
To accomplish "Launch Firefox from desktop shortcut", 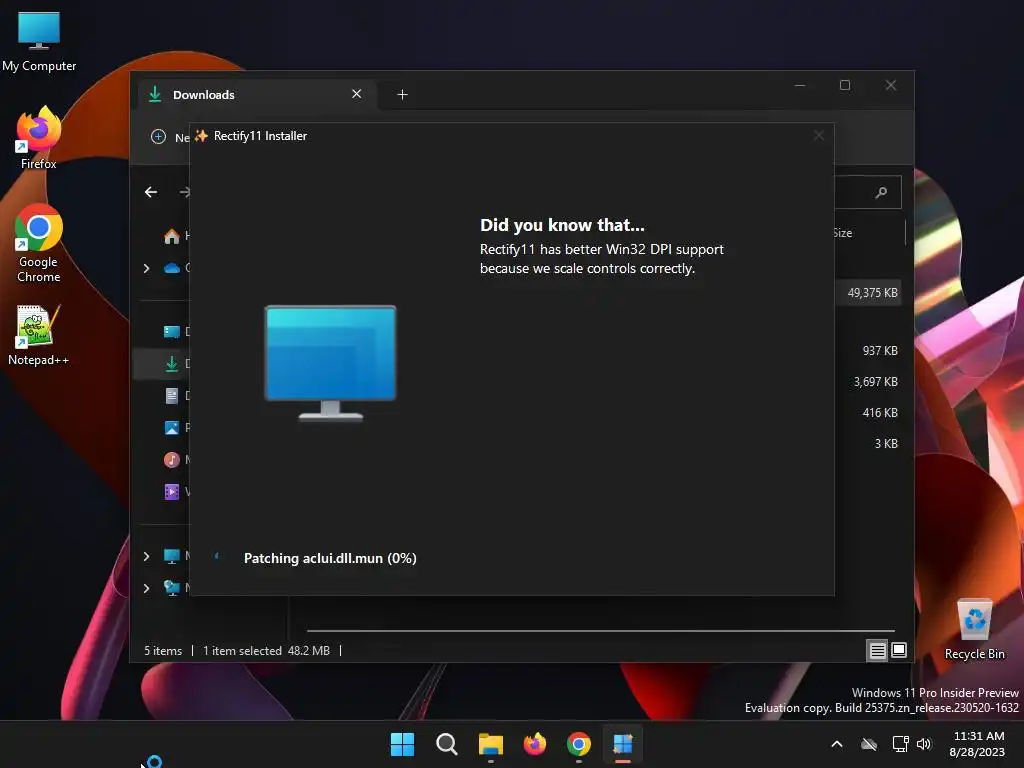I will (39, 138).
